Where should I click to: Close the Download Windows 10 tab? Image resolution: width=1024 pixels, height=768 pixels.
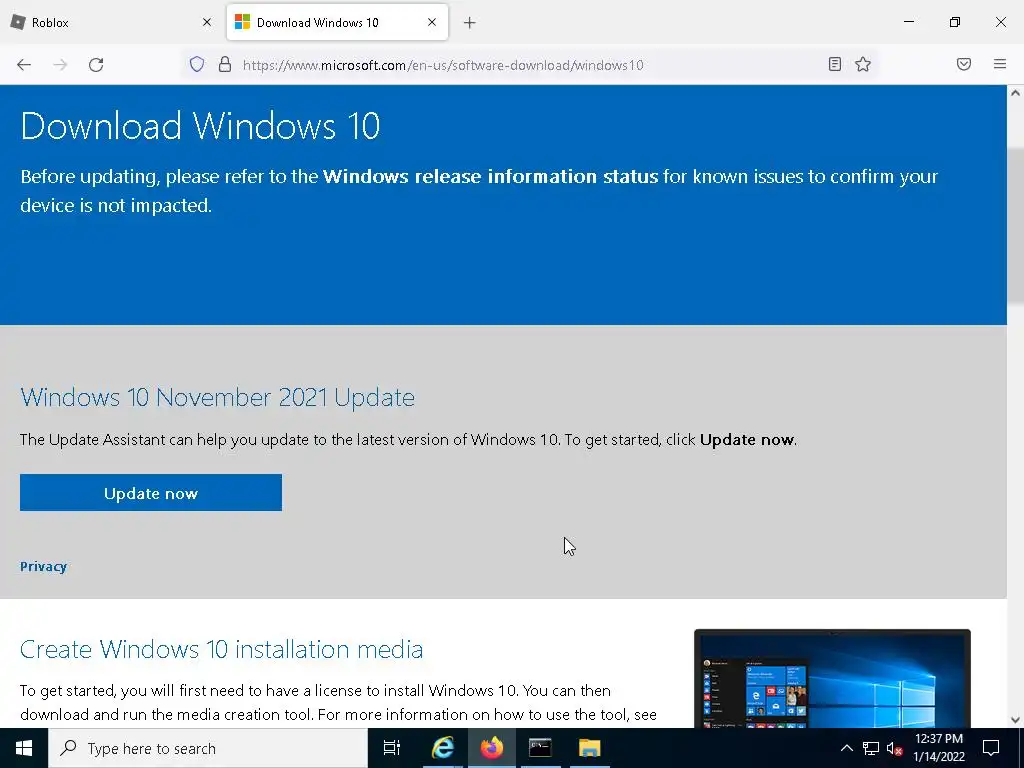pyautogui.click(x=432, y=22)
